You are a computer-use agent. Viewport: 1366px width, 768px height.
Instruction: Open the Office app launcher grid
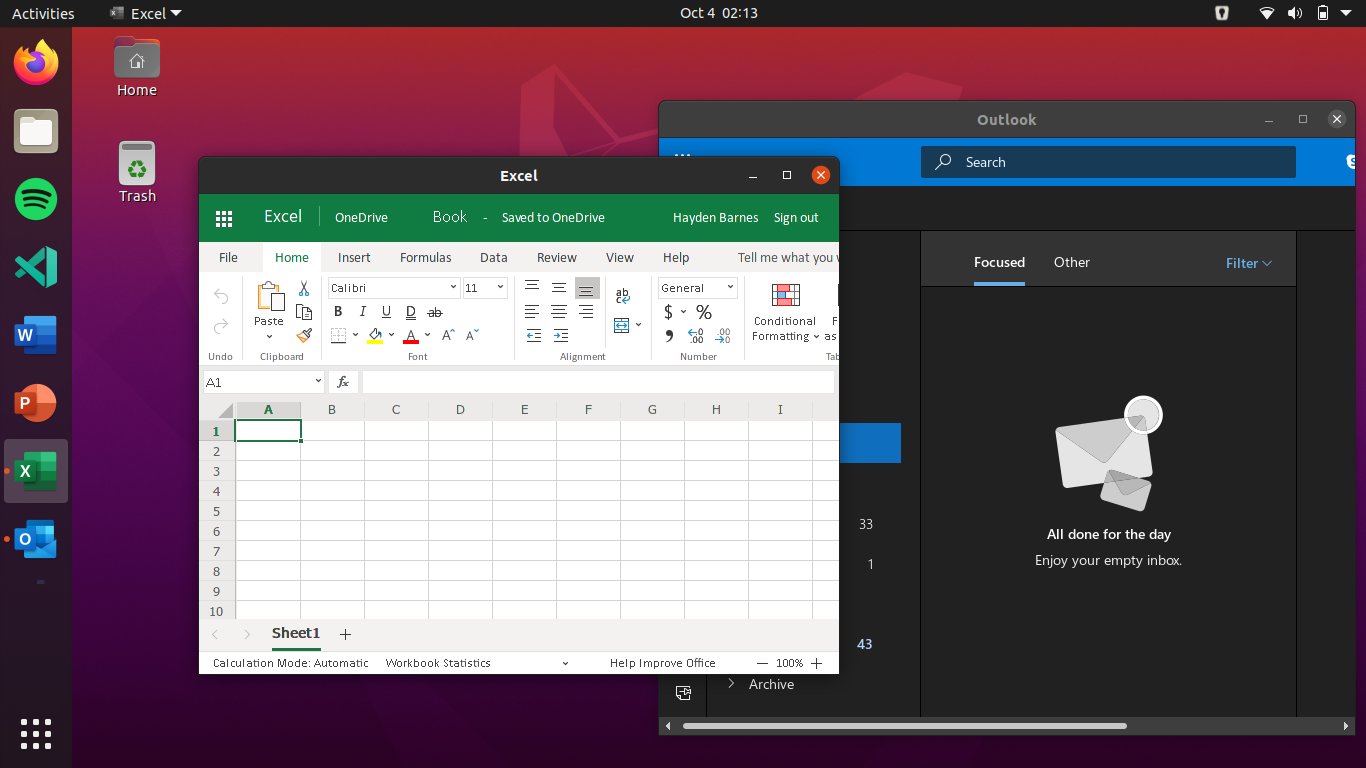[224, 218]
